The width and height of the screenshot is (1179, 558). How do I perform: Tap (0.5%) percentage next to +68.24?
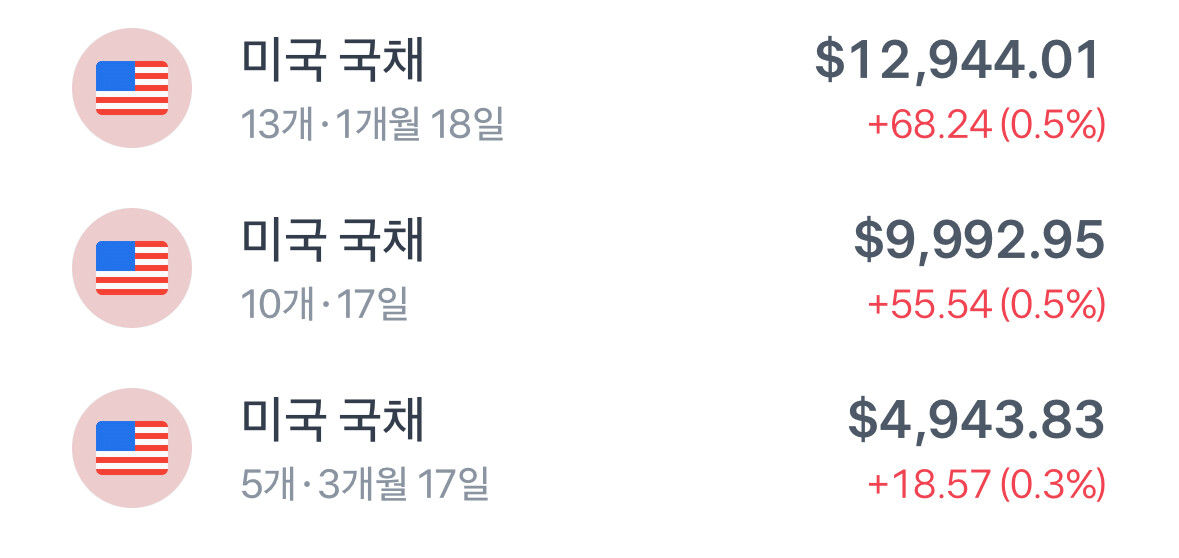pos(1053,126)
